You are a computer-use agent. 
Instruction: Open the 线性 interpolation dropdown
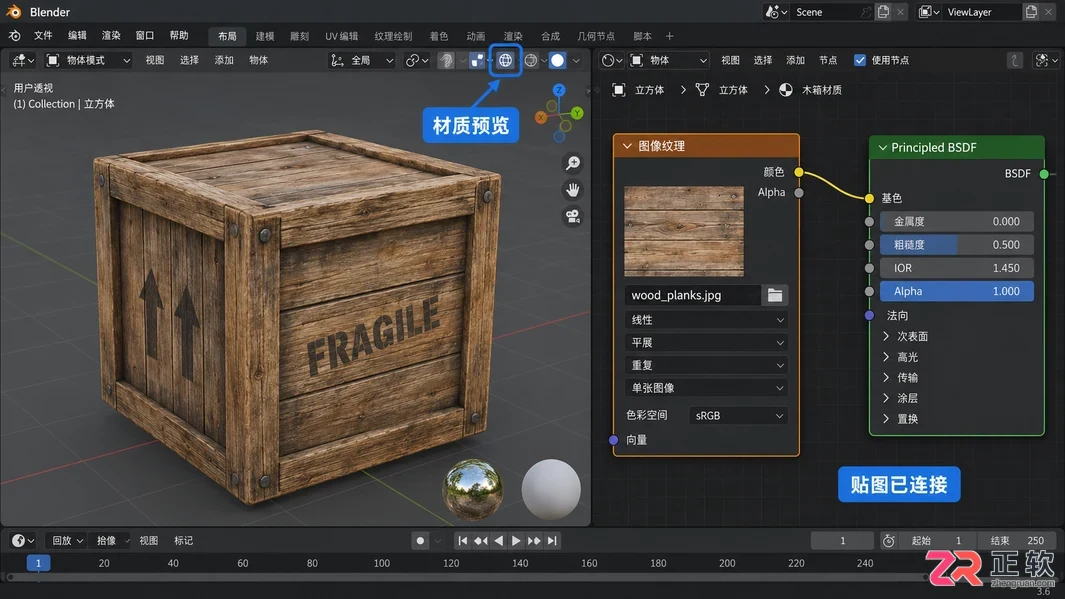[x=706, y=319]
